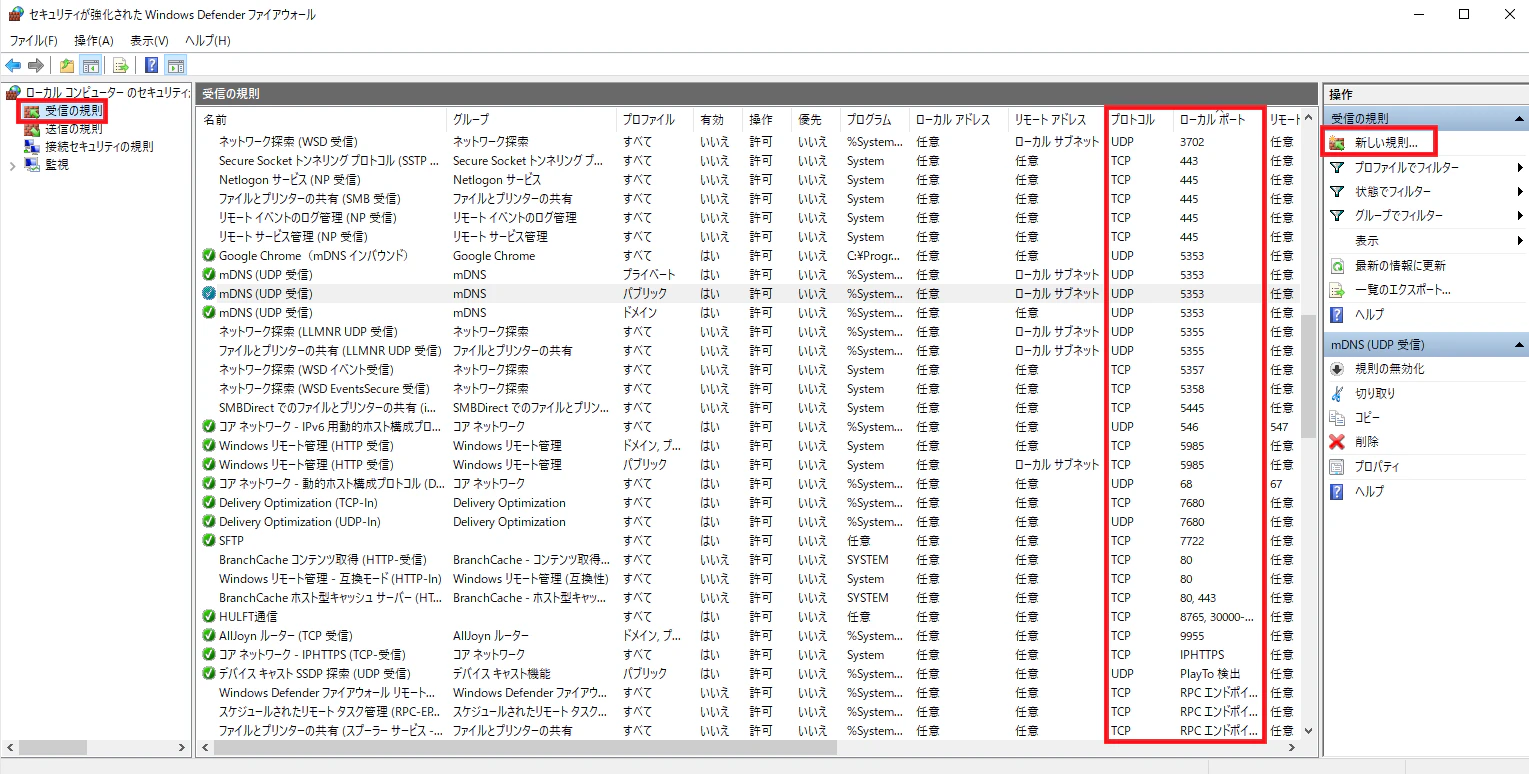Click 新しい規則... to create a rule
The width and height of the screenshot is (1529, 774).
(1386, 143)
